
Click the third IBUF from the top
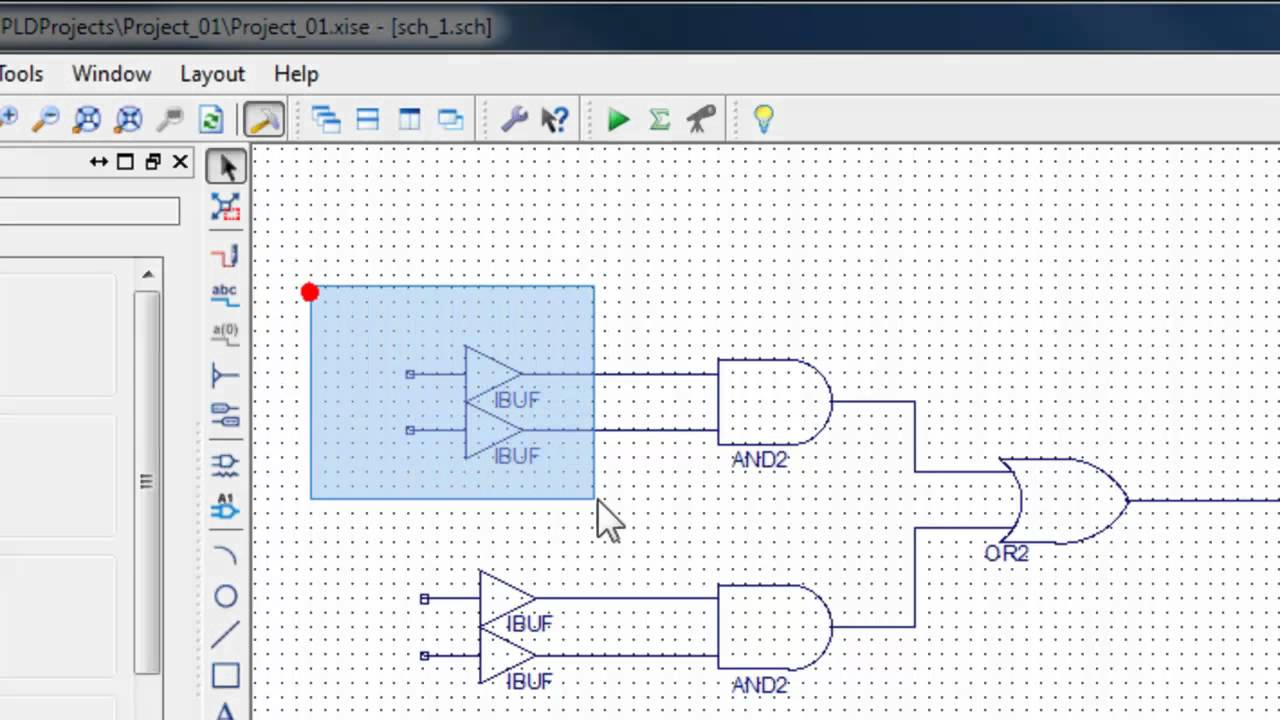pyautogui.click(x=507, y=599)
